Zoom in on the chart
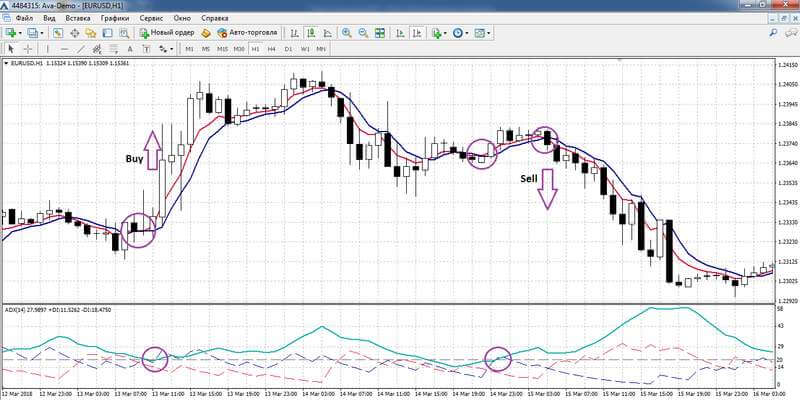Viewport: 800px width, 400px height. click(346, 33)
